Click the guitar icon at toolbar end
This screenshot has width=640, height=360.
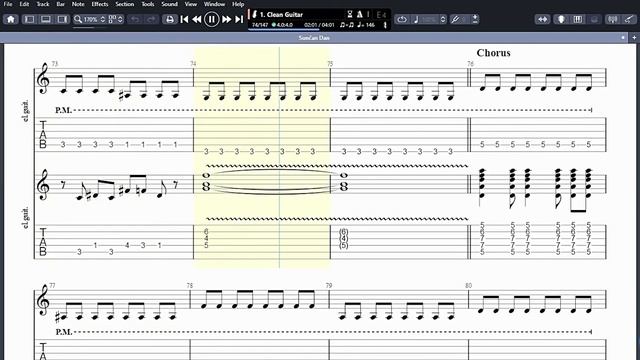pyautogui.click(x=629, y=19)
